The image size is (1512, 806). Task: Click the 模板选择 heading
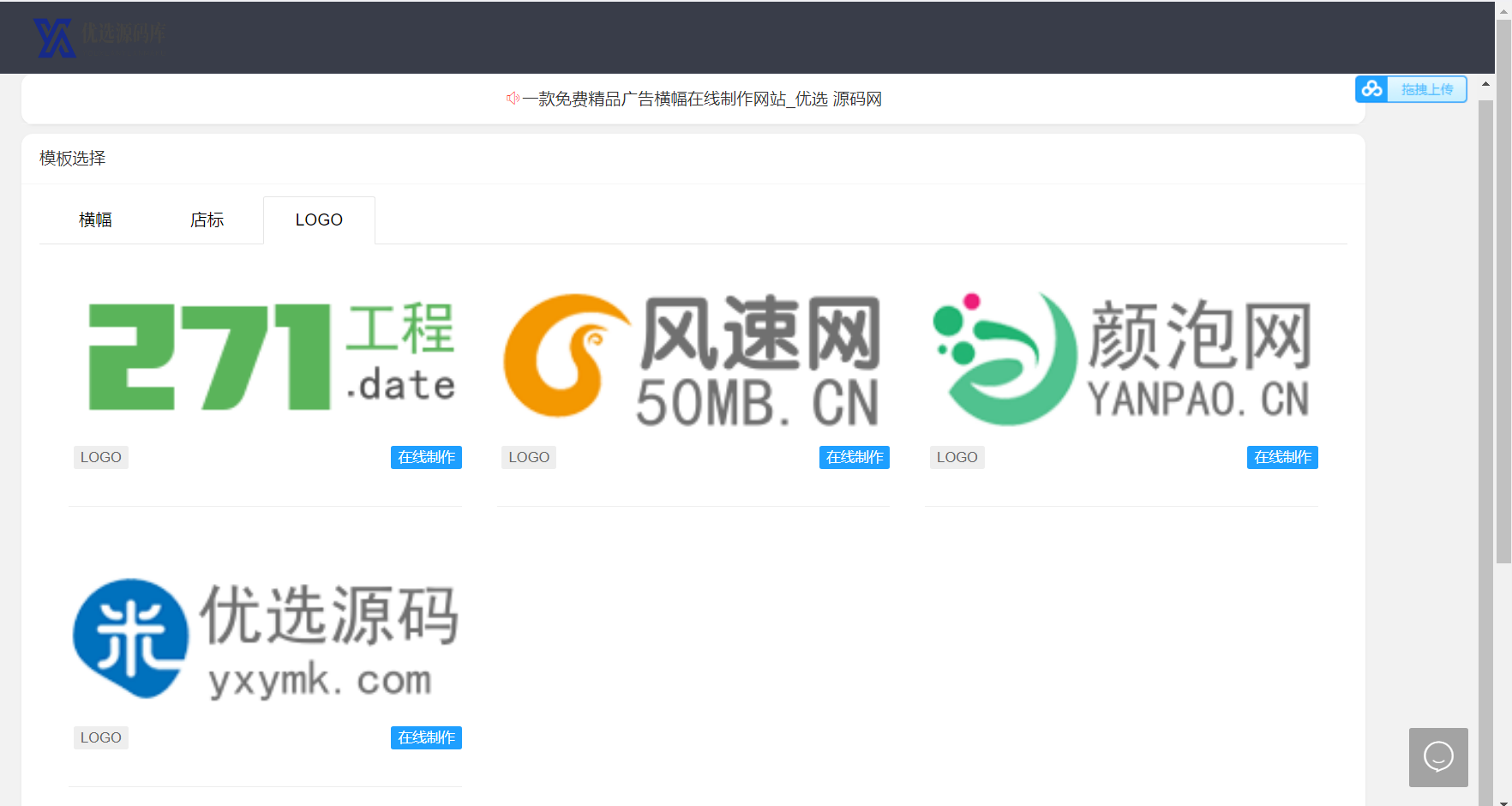point(73,159)
